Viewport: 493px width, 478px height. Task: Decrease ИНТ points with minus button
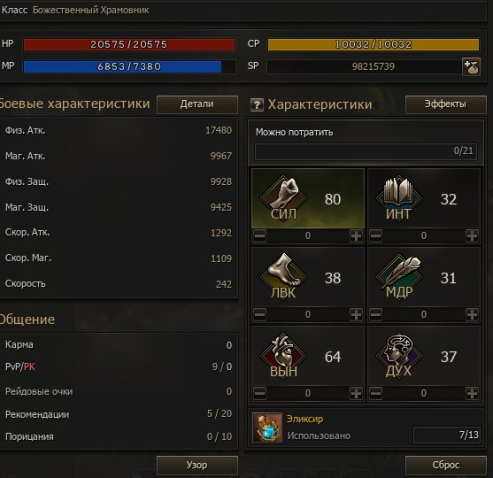click(x=376, y=236)
